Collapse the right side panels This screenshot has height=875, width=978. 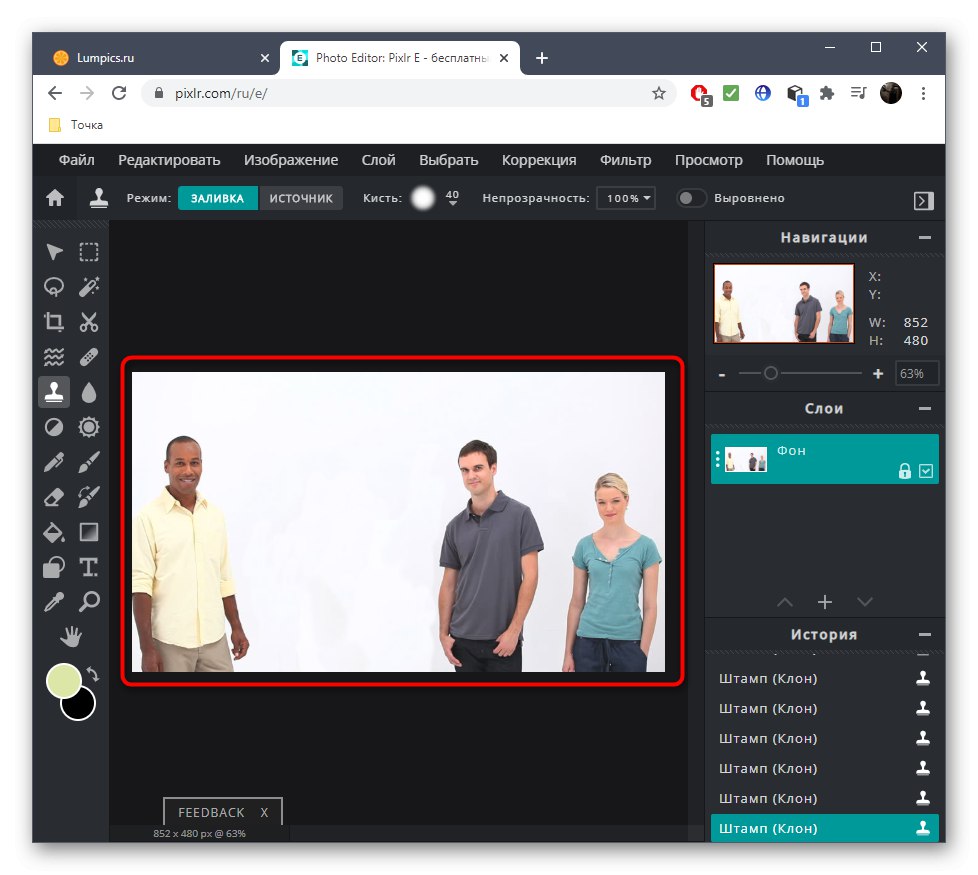click(923, 200)
